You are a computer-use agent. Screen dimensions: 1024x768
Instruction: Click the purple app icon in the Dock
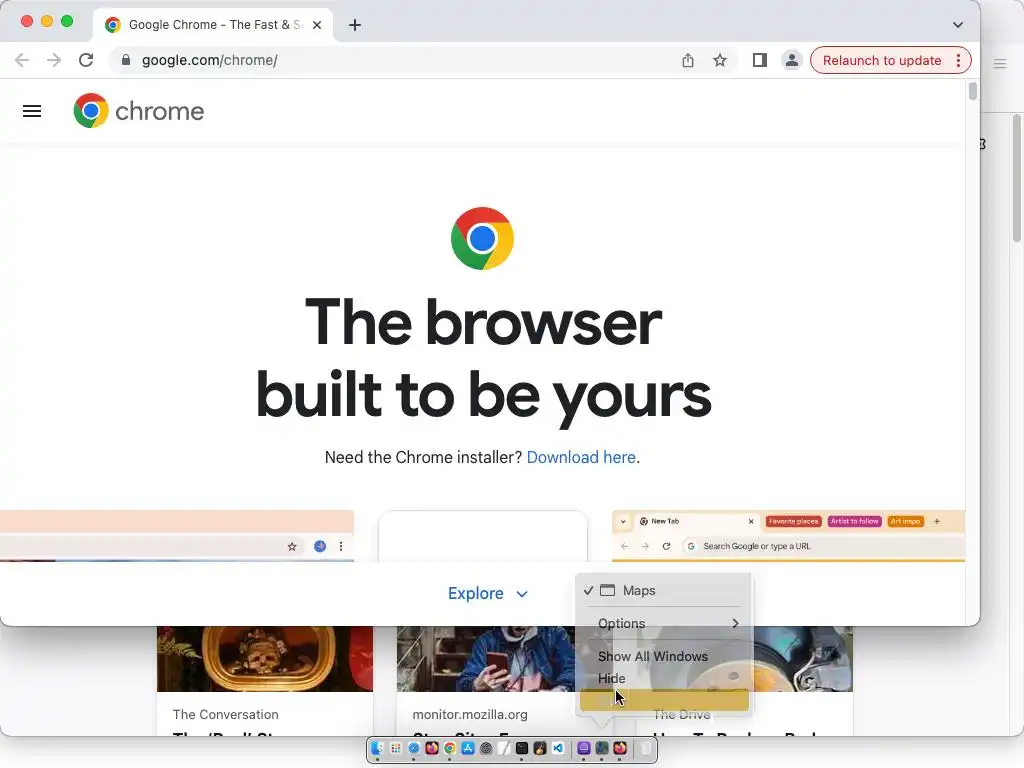pos(584,748)
